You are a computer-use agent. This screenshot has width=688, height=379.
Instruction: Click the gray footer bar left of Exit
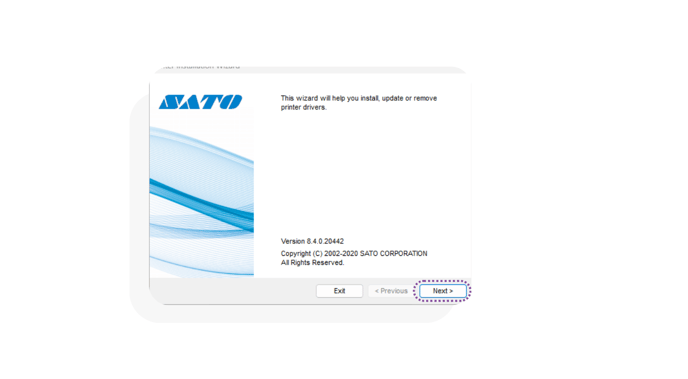pos(233,291)
